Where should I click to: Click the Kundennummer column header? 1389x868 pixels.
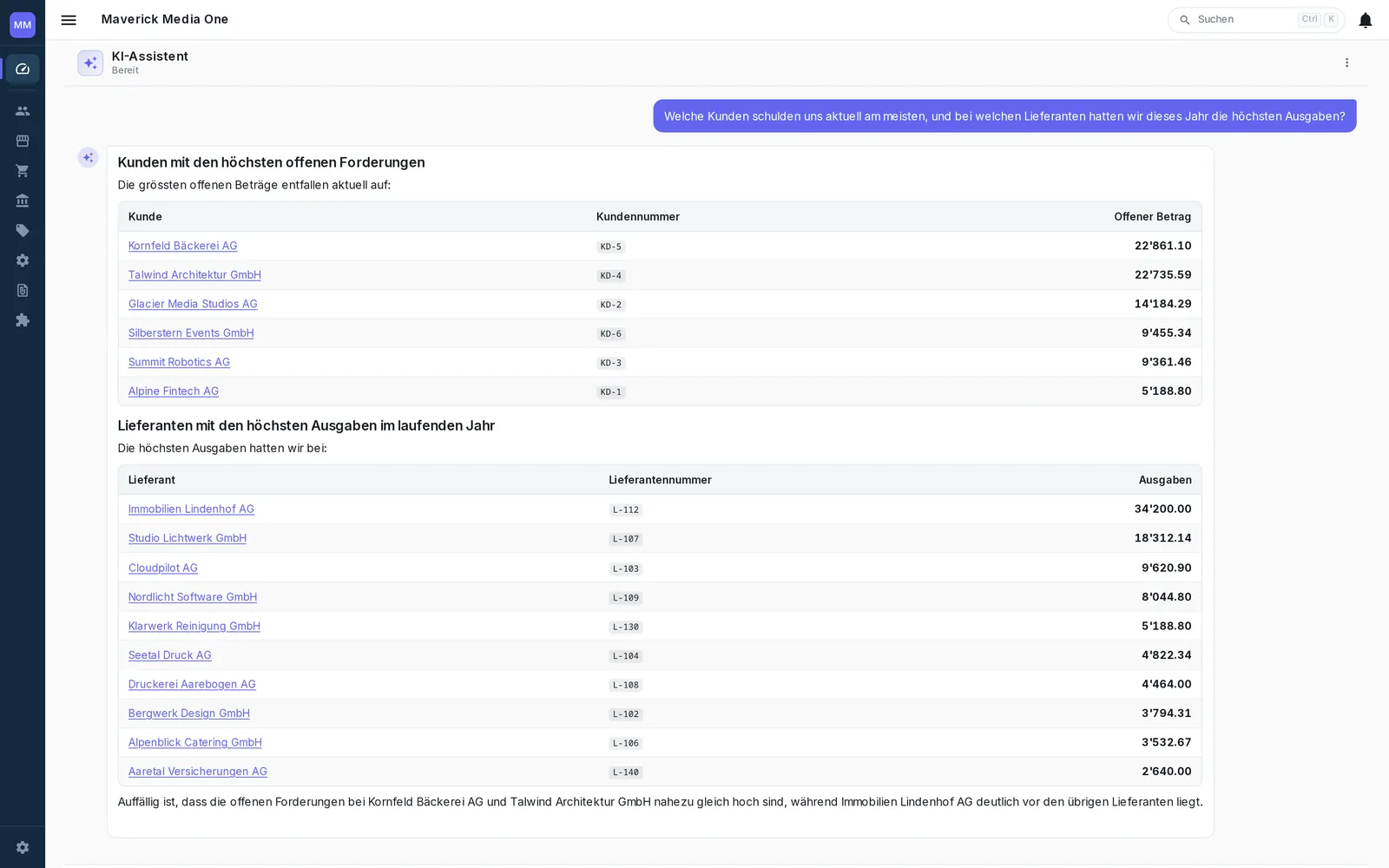click(x=638, y=217)
